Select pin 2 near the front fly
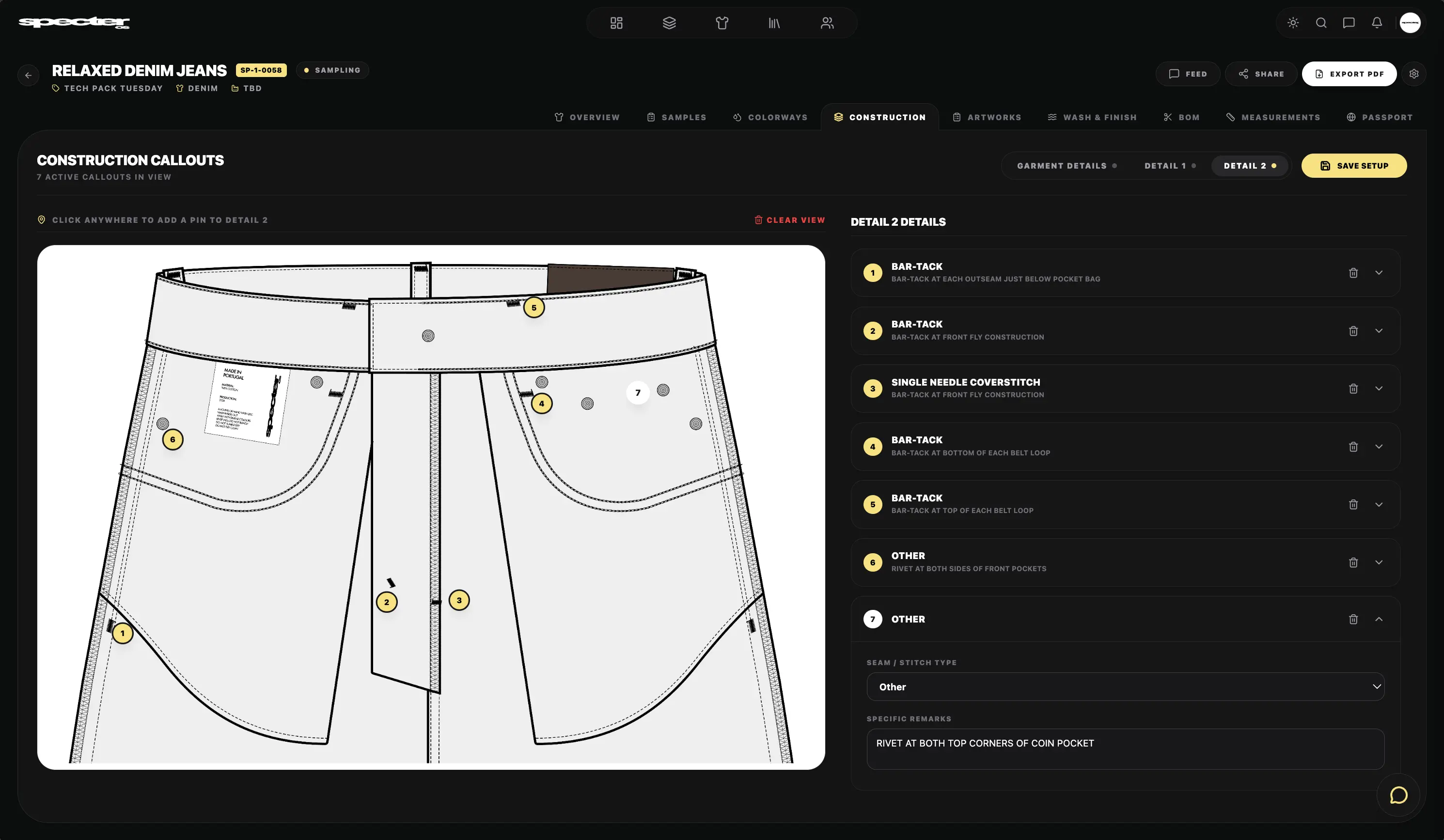 click(387, 602)
